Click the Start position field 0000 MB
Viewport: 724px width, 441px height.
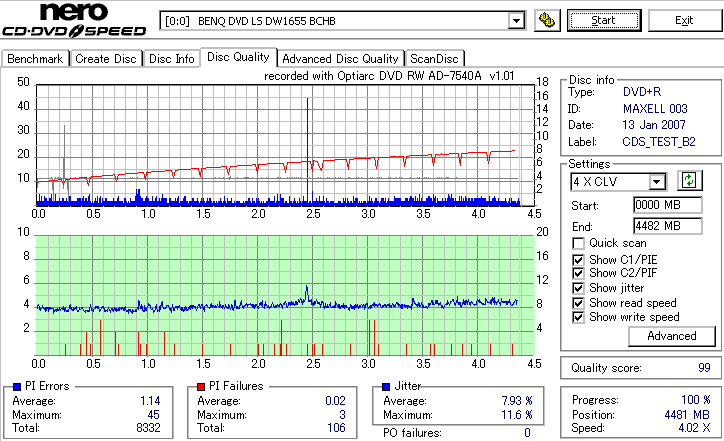tap(668, 205)
